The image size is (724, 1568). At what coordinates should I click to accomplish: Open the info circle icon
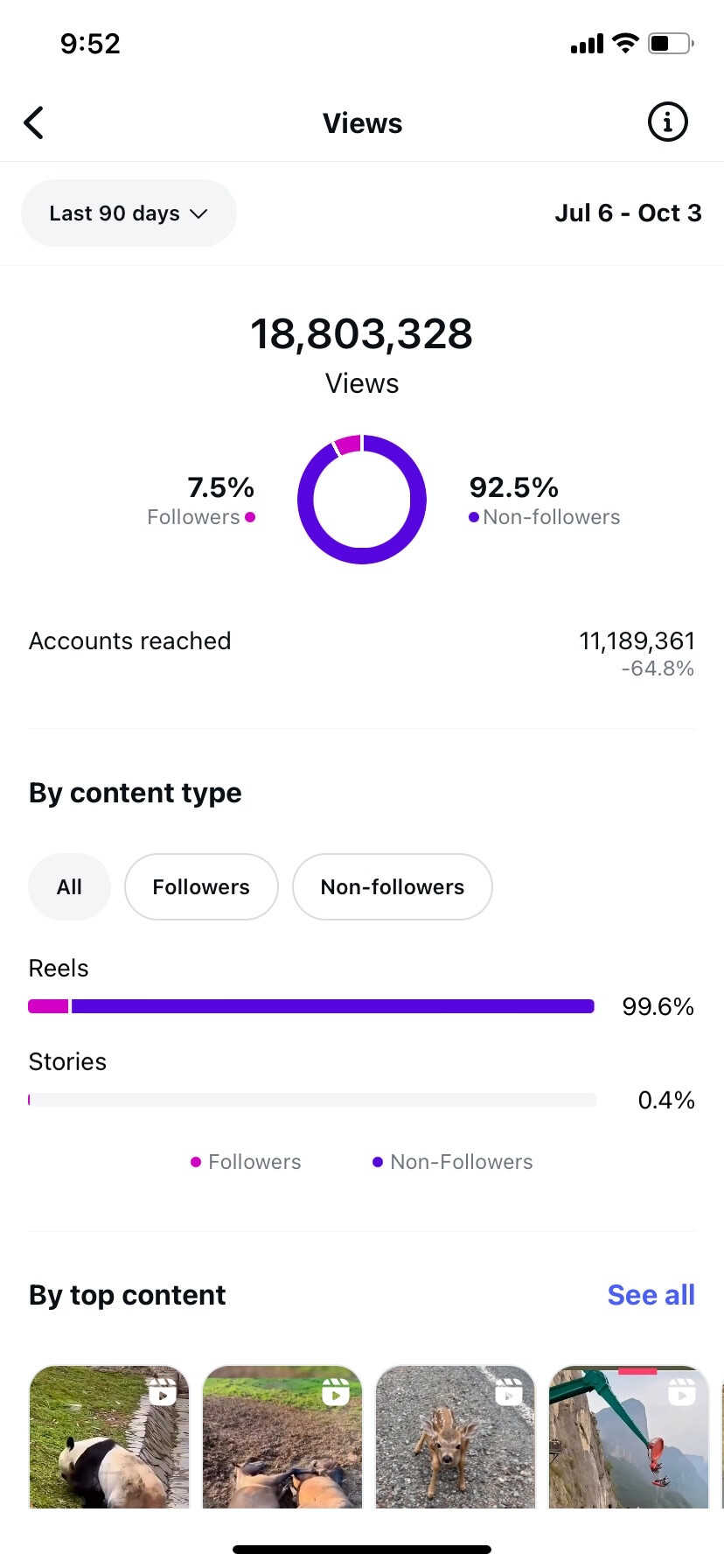tap(667, 122)
